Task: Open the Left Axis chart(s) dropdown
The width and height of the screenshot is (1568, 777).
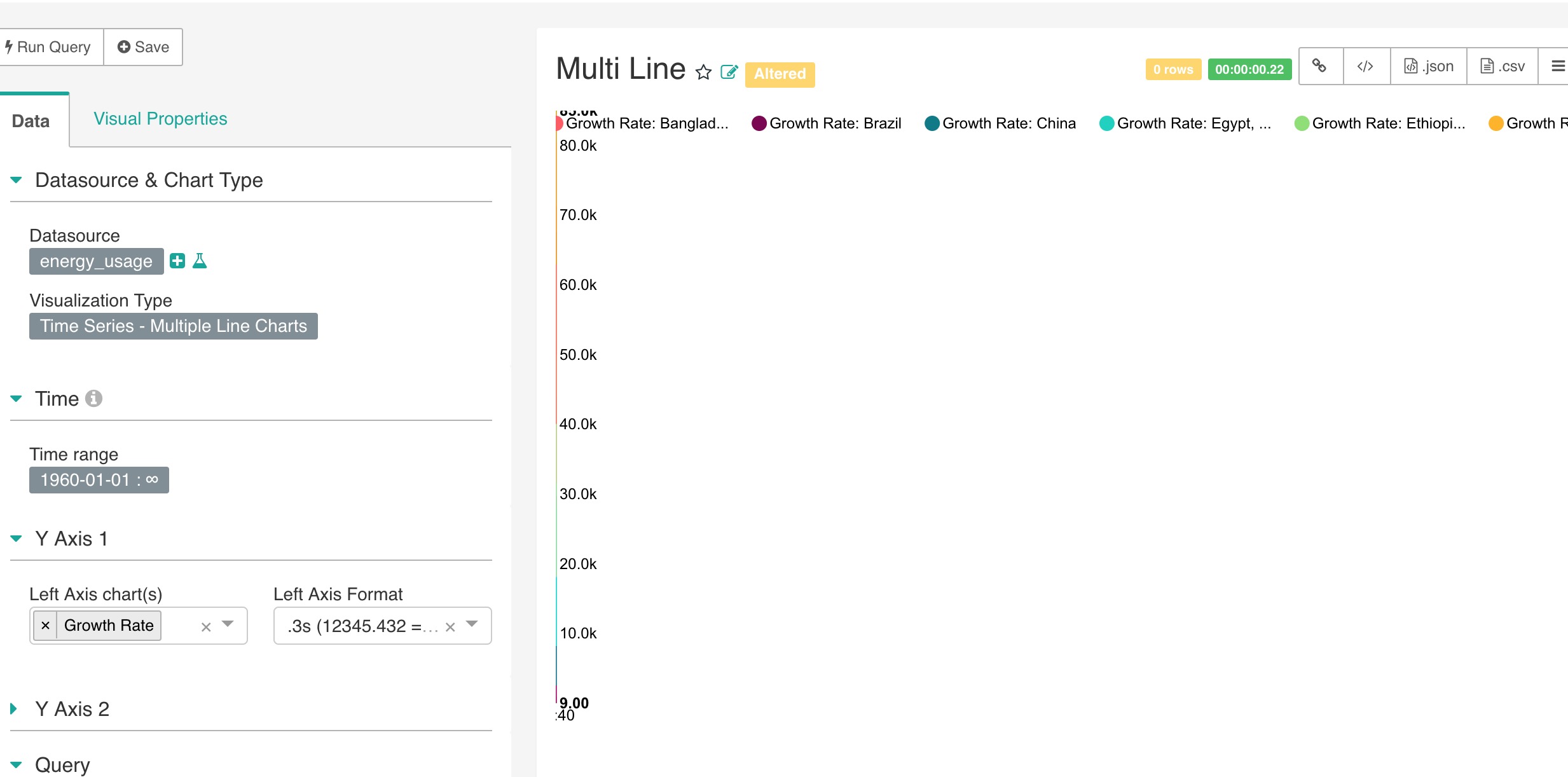Action: click(227, 626)
